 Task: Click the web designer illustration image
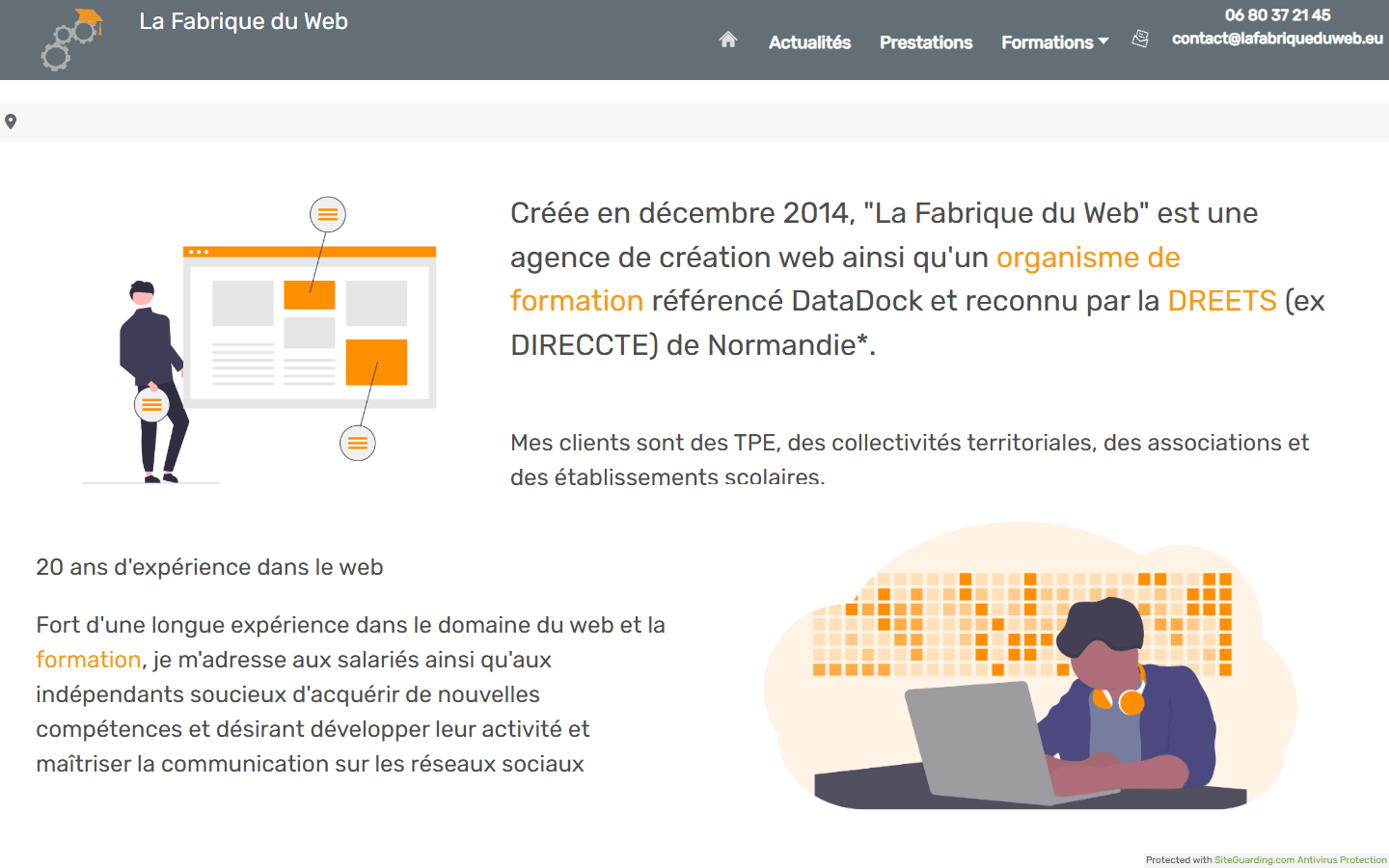click(259, 340)
